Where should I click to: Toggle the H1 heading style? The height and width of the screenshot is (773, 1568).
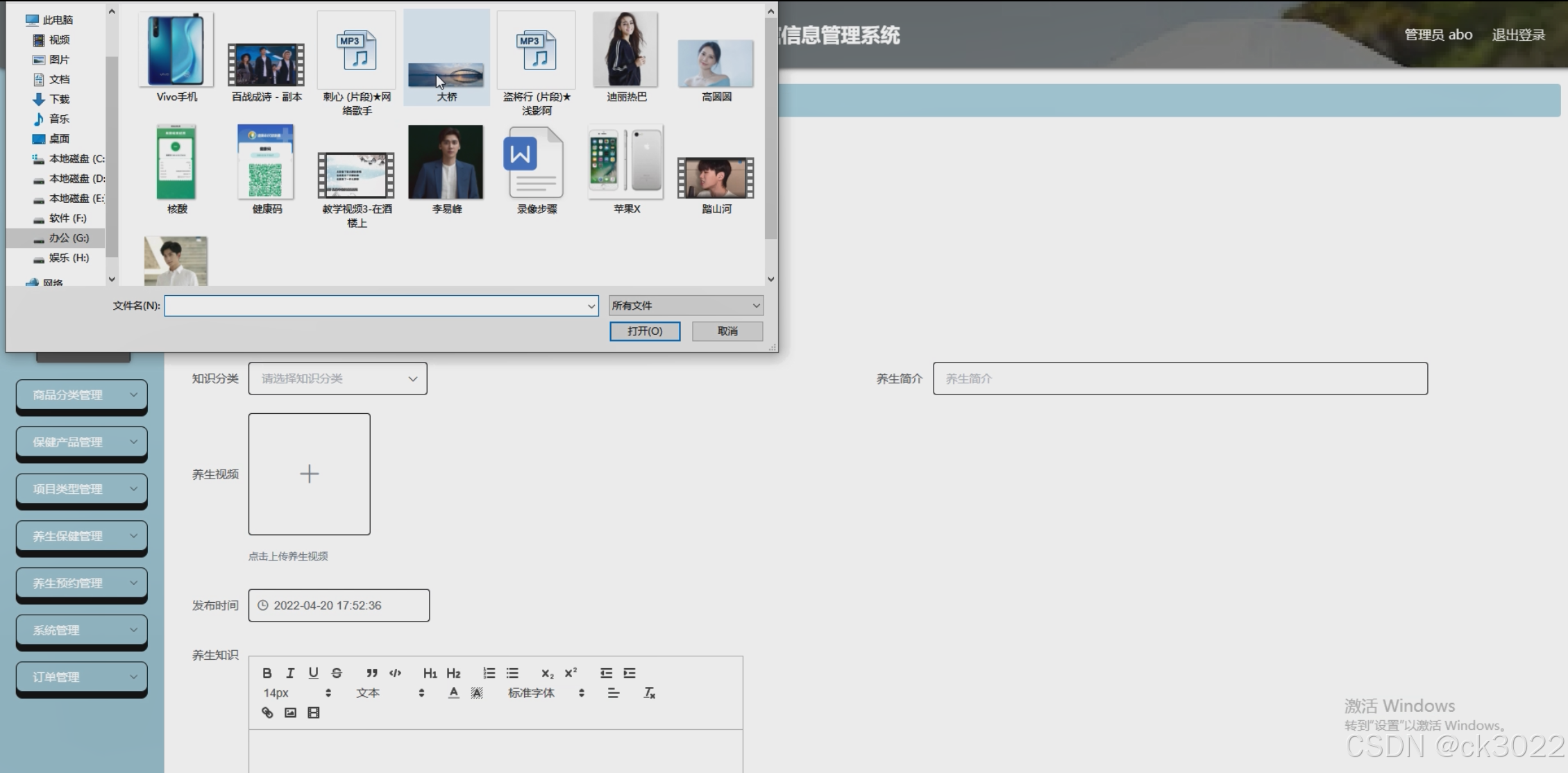(430, 673)
